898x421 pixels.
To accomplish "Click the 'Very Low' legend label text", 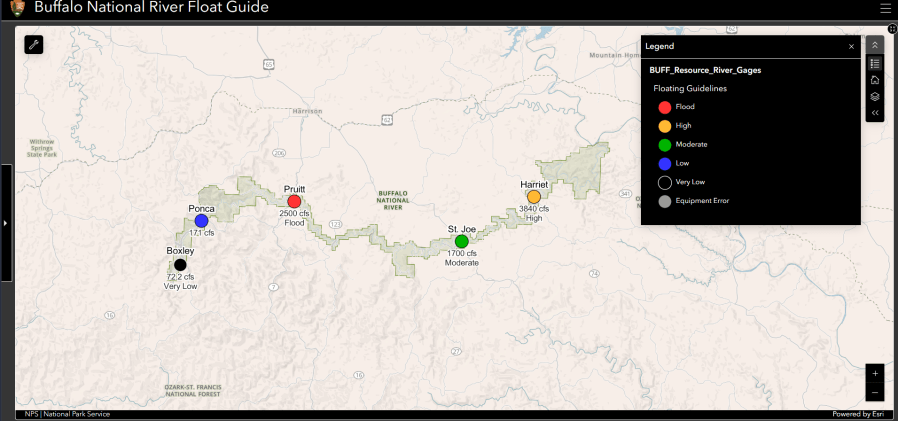I will (x=690, y=182).
